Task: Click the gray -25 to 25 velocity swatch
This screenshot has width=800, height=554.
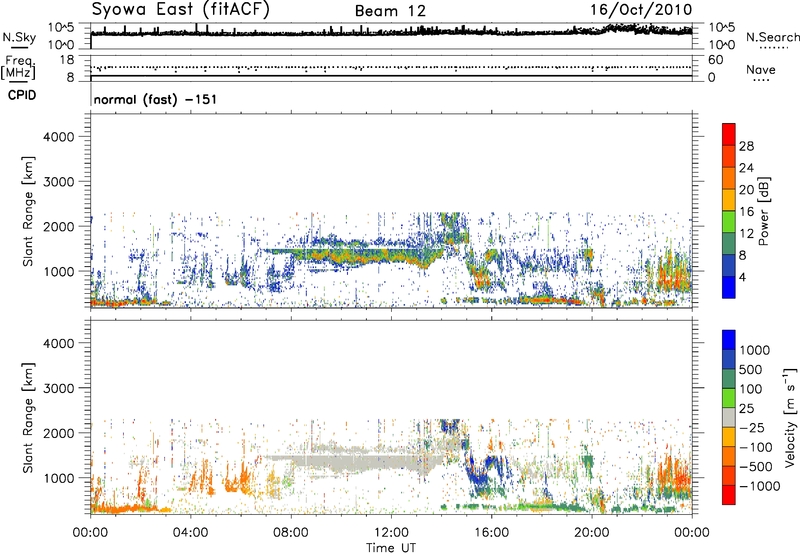Action: pyautogui.click(x=729, y=417)
